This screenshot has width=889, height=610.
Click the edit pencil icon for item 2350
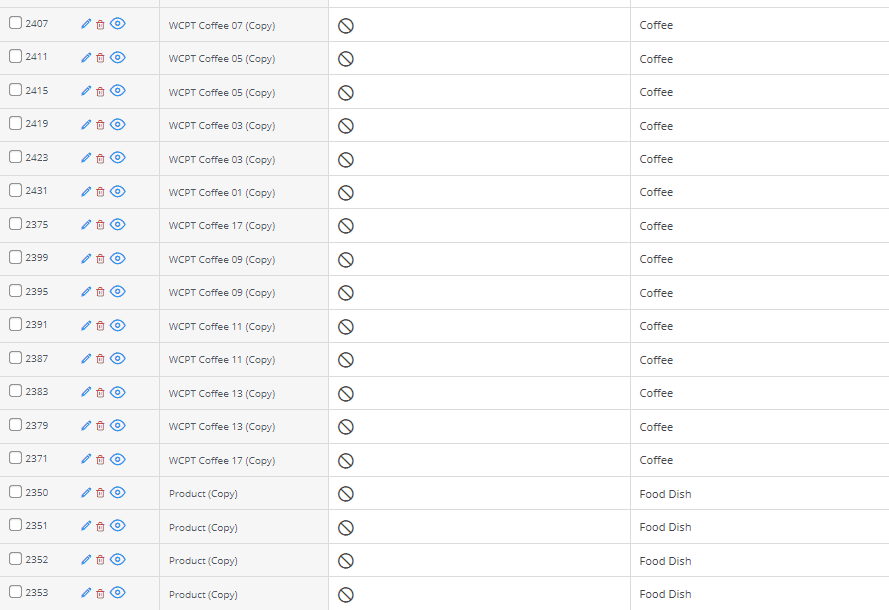point(86,492)
